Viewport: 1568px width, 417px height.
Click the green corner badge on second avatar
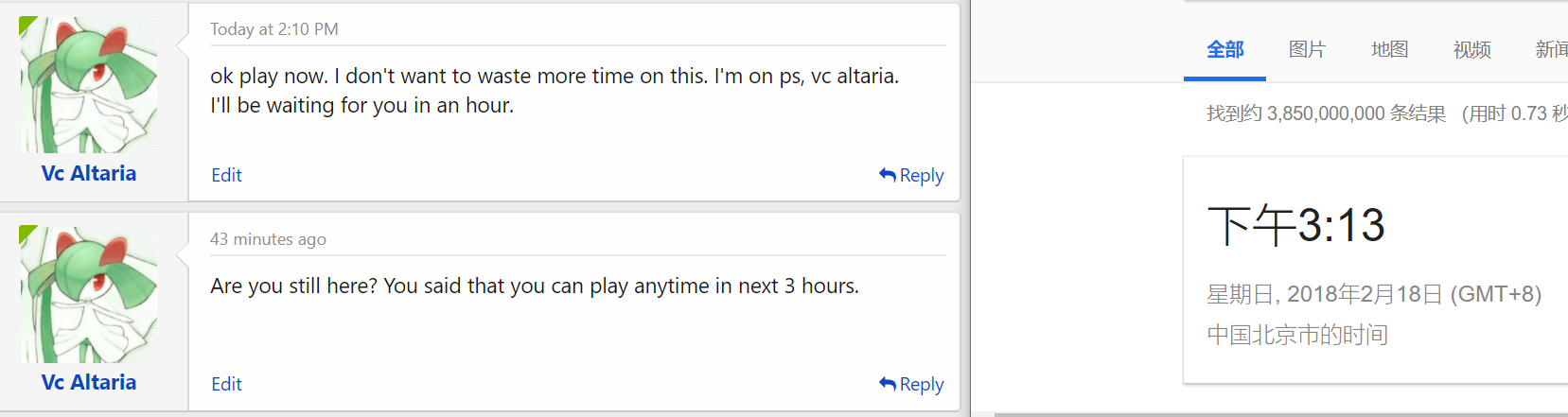(26, 232)
